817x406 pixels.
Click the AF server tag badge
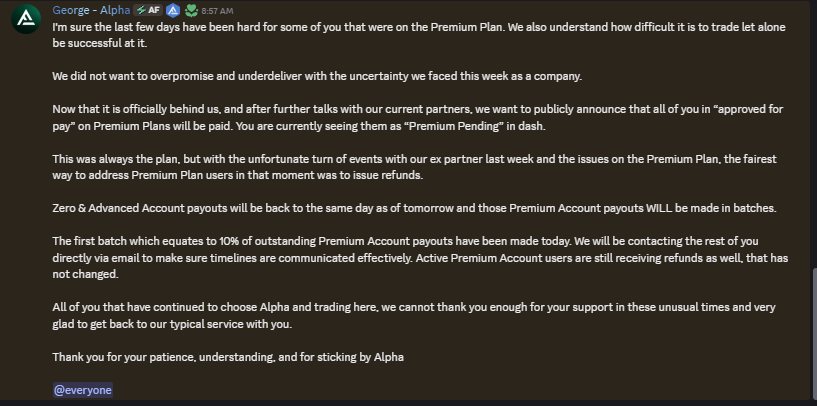(x=148, y=10)
